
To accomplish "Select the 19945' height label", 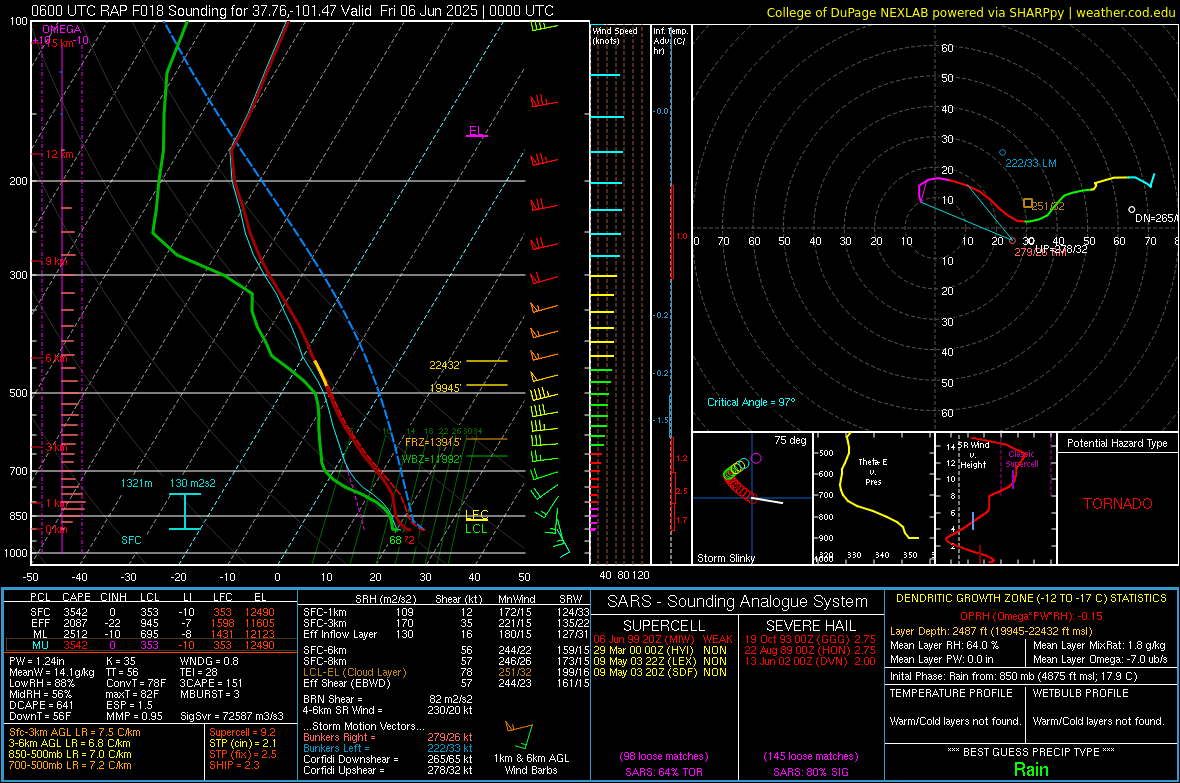I will [x=445, y=388].
